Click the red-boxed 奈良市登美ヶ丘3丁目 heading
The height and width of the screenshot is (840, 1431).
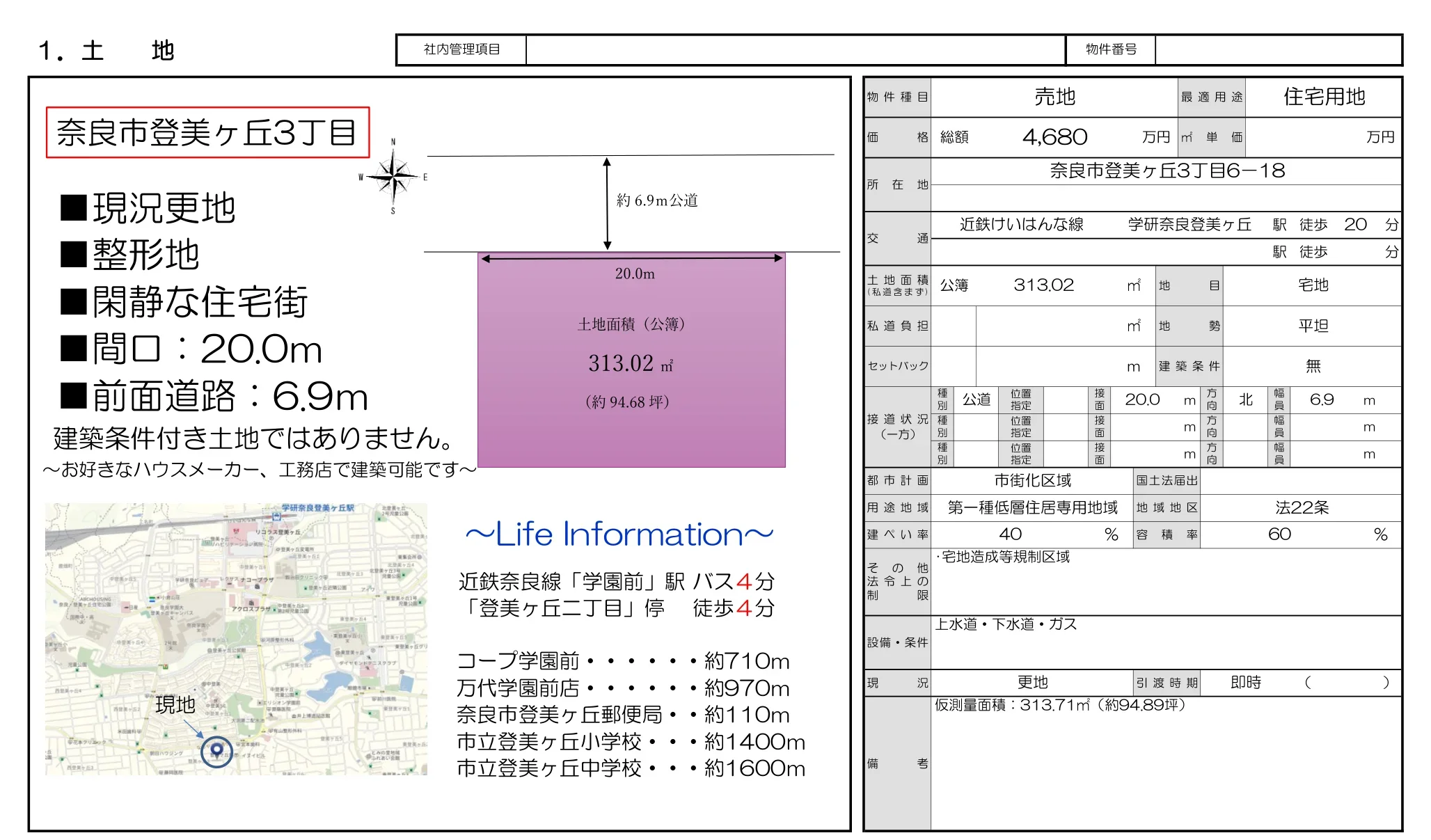click(x=206, y=131)
